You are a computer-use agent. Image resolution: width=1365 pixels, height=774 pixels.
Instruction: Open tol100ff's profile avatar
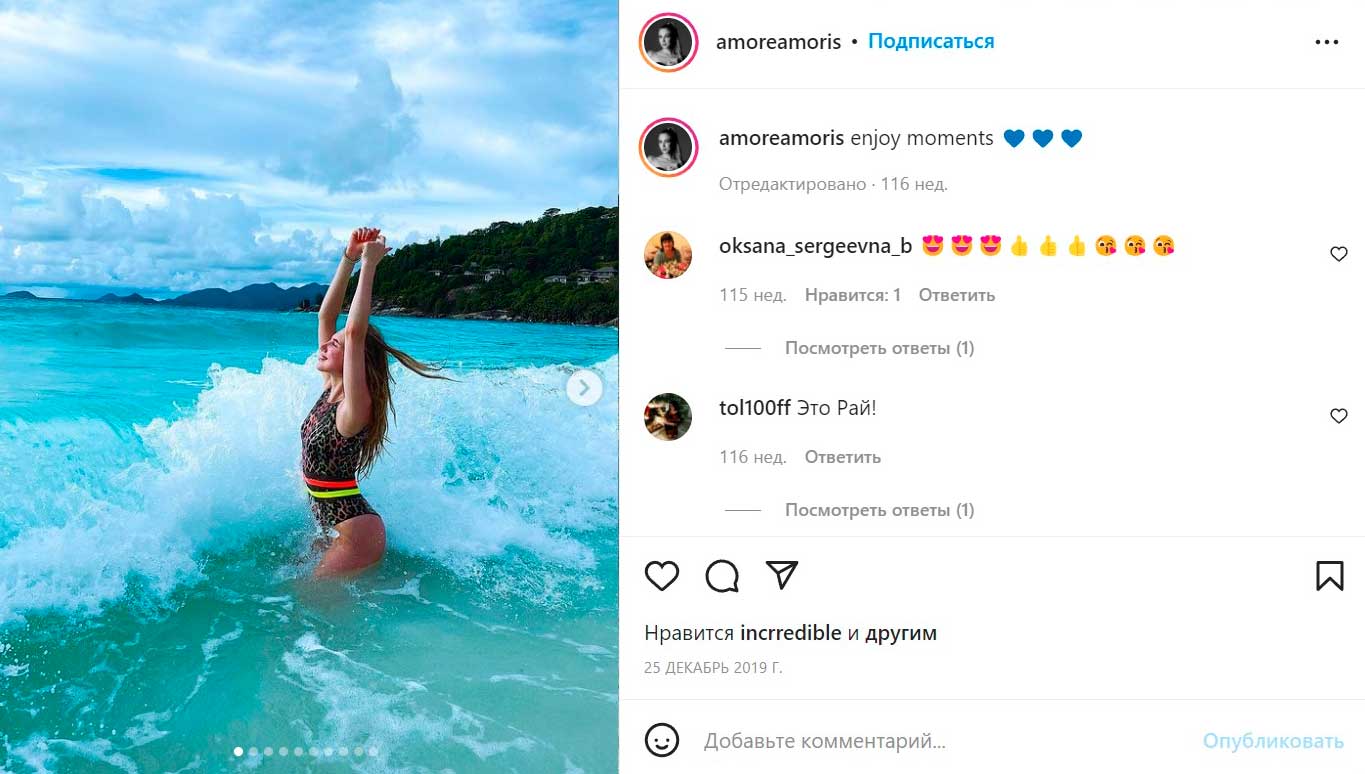pyautogui.click(x=668, y=416)
